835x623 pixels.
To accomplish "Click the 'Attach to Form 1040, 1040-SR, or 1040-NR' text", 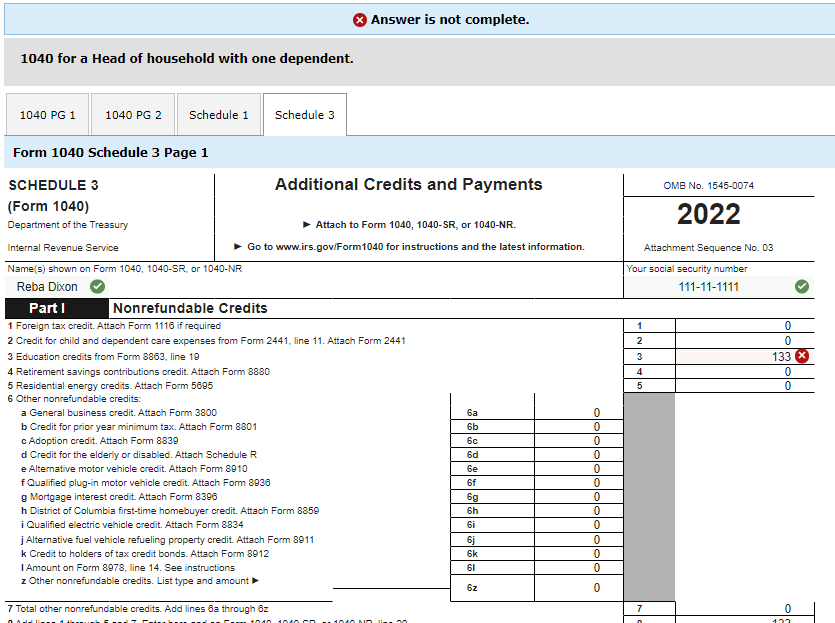I will (x=416, y=225).
